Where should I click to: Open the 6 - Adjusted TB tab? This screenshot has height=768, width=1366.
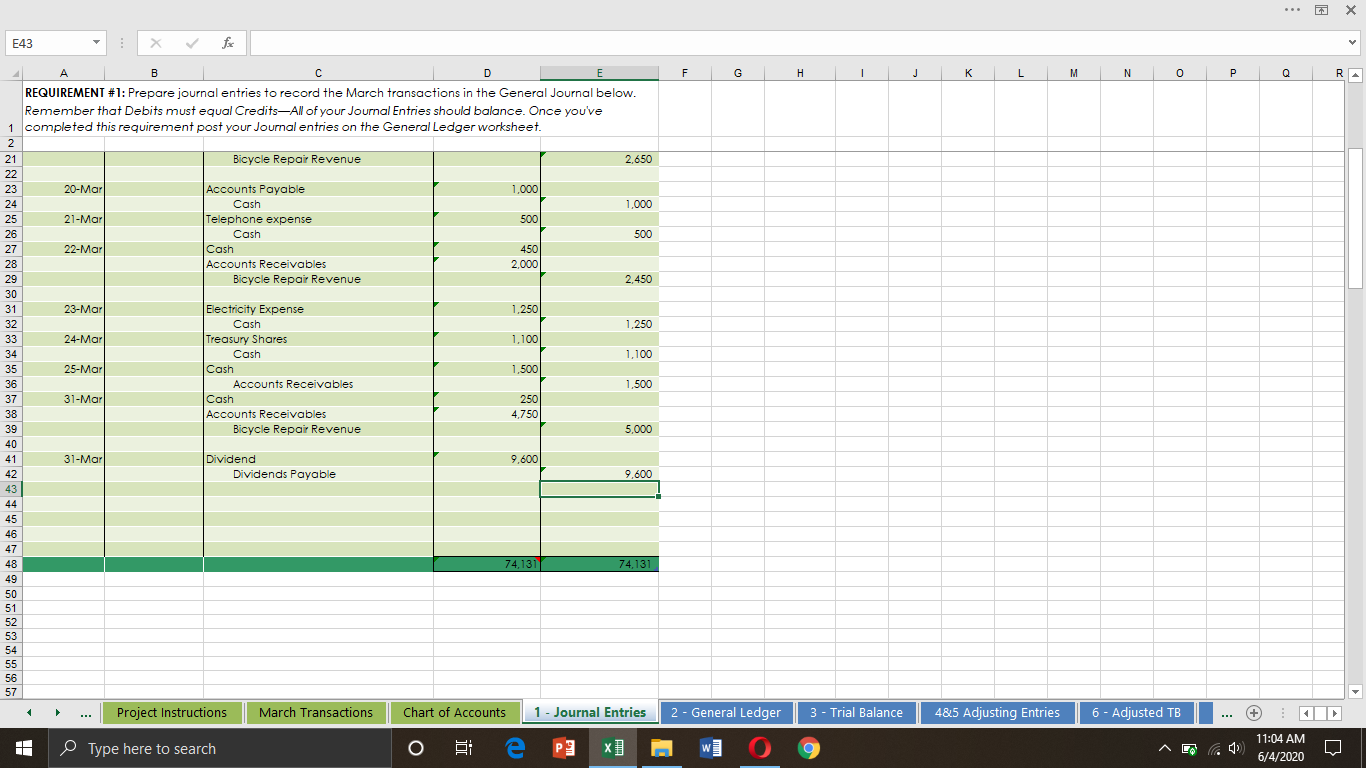pos(1136,713)
